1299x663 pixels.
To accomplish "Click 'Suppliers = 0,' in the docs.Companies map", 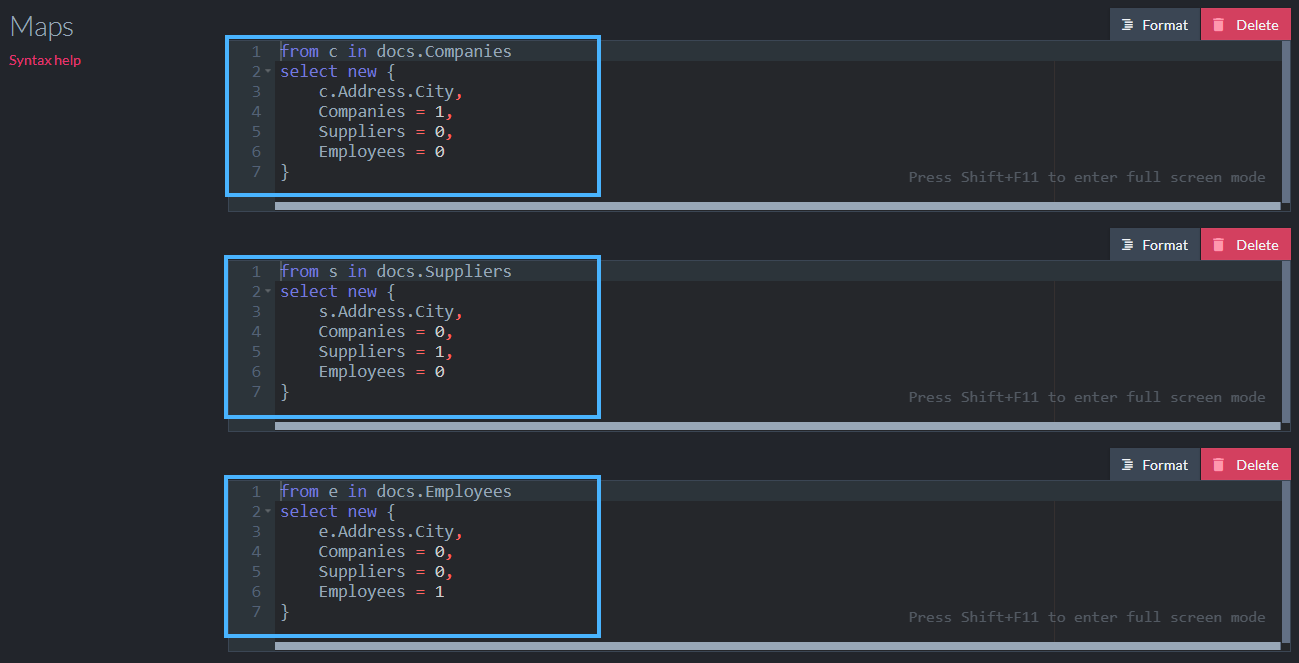I will (x=386, y=131).
